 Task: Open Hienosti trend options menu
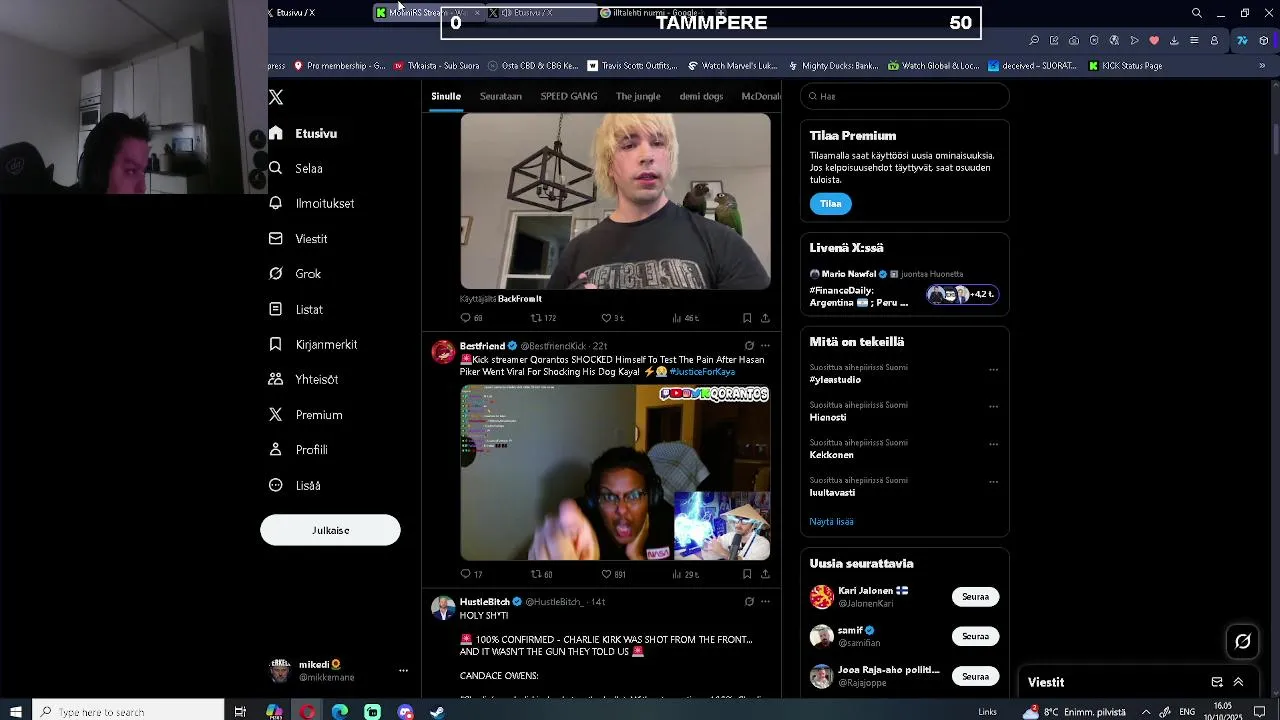point(993,407)
